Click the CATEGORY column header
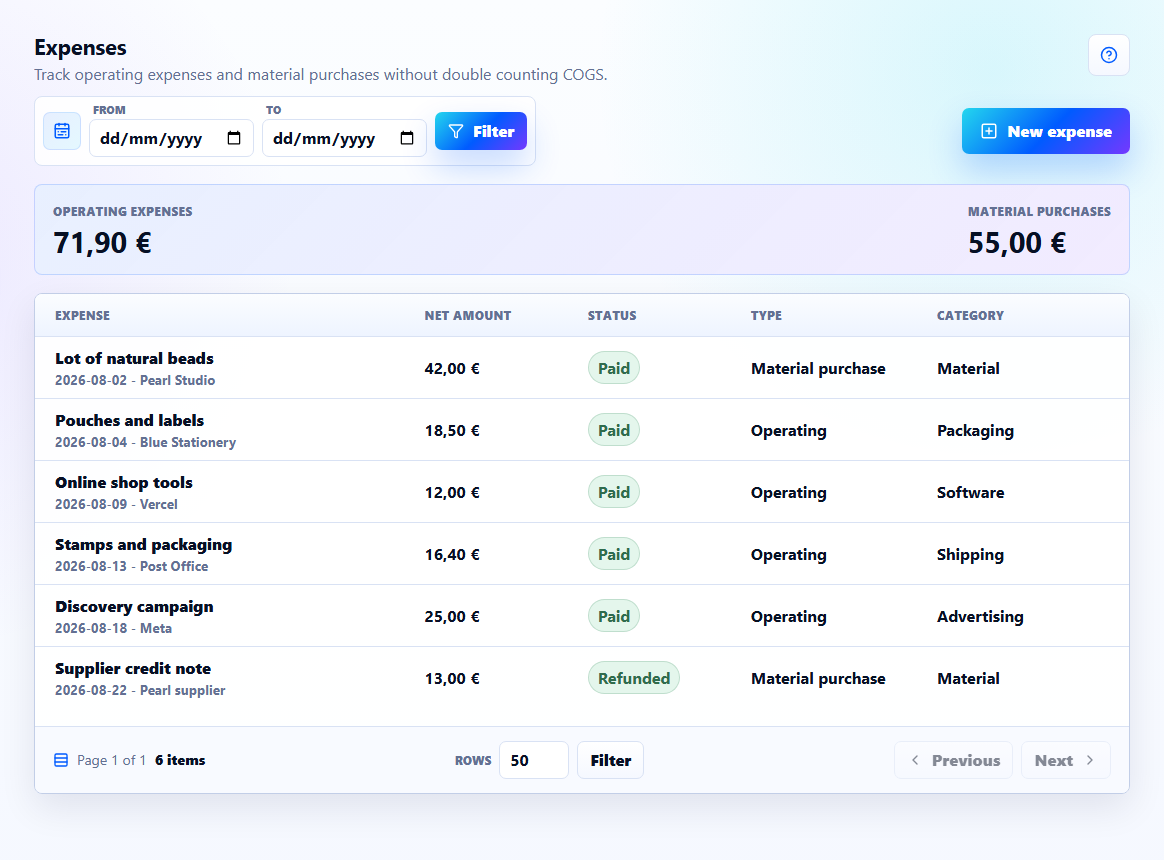Screen dimensions: 1164x860 click(970, 316)
